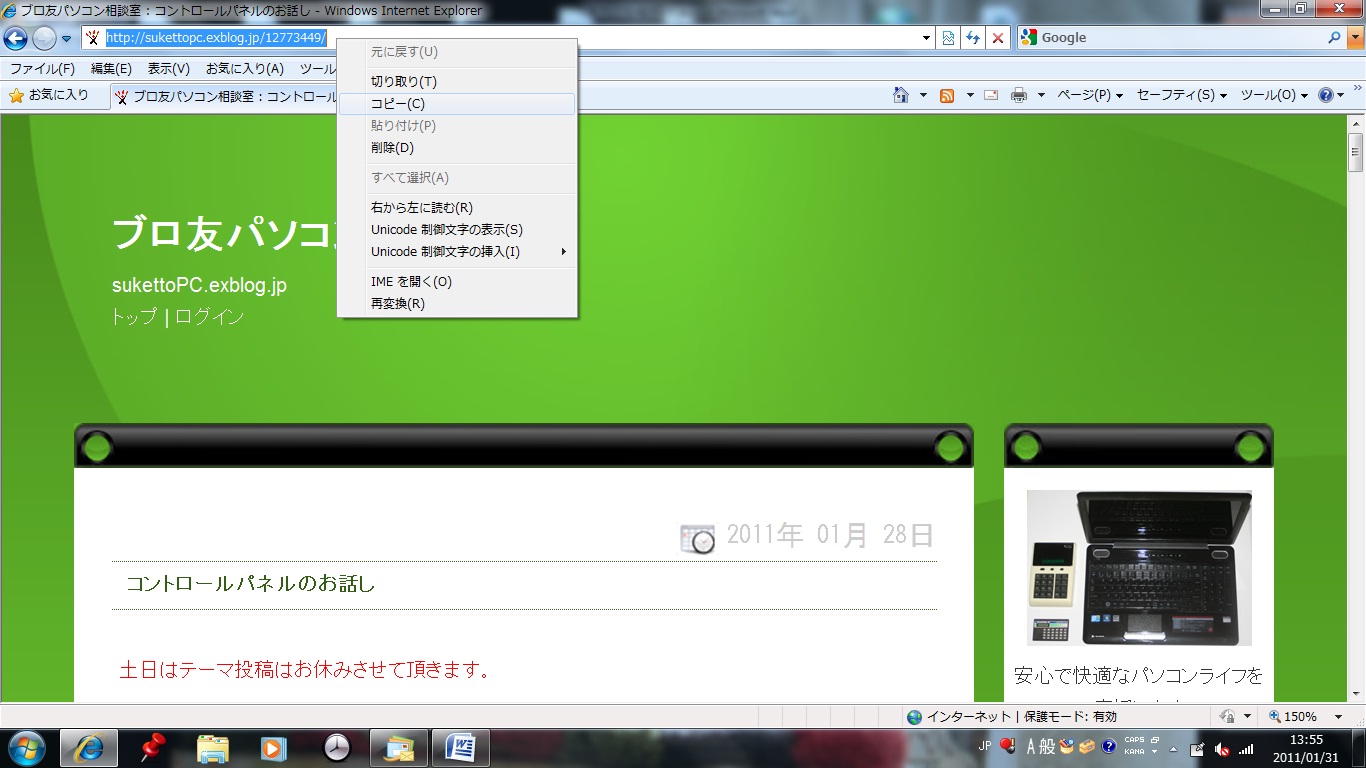The image size is (1366, 768).
Task: Stop loading with the red X icon
Action: (997, 38)
